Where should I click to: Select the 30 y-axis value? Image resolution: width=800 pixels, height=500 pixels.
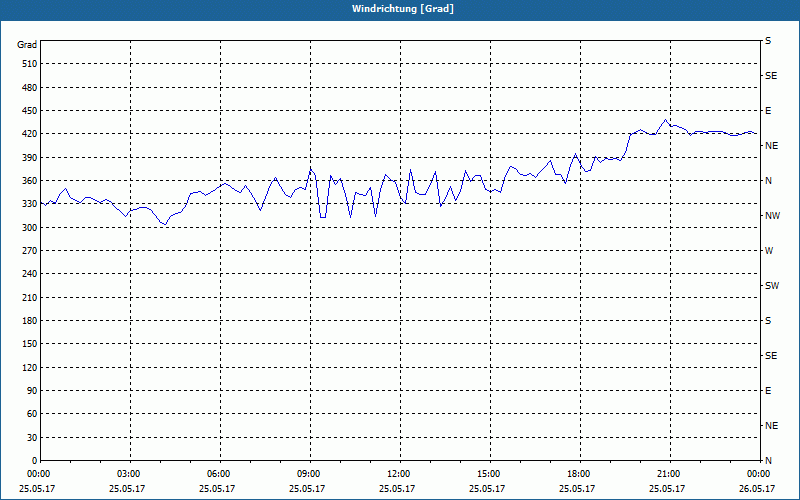click(x=32, y=437)
